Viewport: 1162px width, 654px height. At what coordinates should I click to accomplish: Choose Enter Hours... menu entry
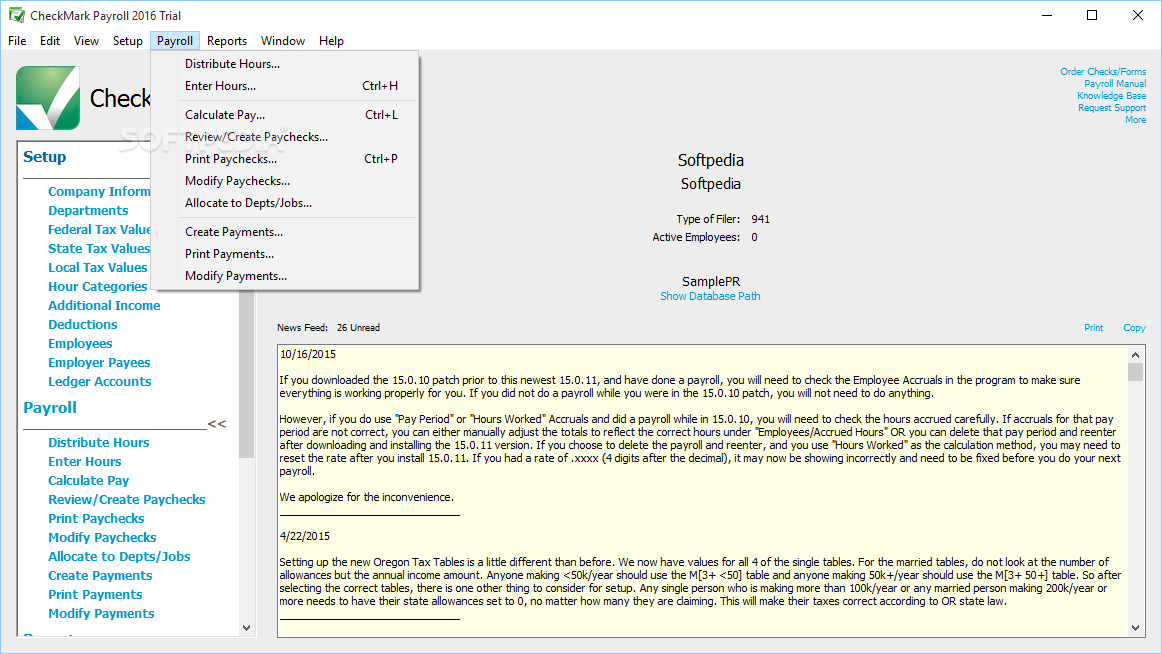click(285, 86)
